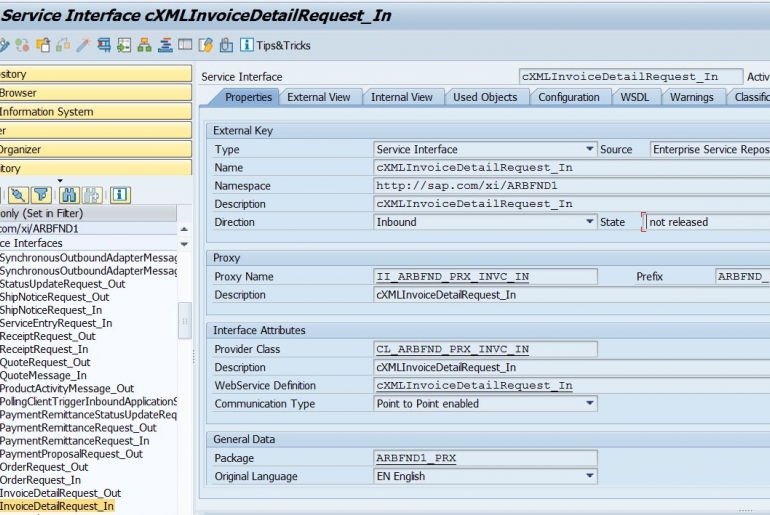Click the Information System button
Viewport: 770px width, 515px height.
pyautogui.click(x=95, y=111)
